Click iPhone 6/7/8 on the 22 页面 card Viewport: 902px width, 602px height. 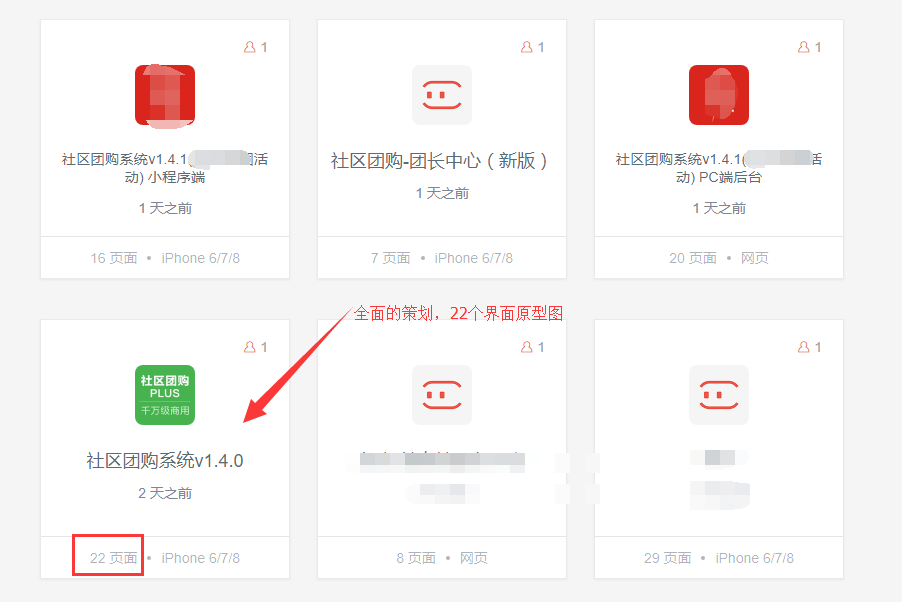(201, 558)
